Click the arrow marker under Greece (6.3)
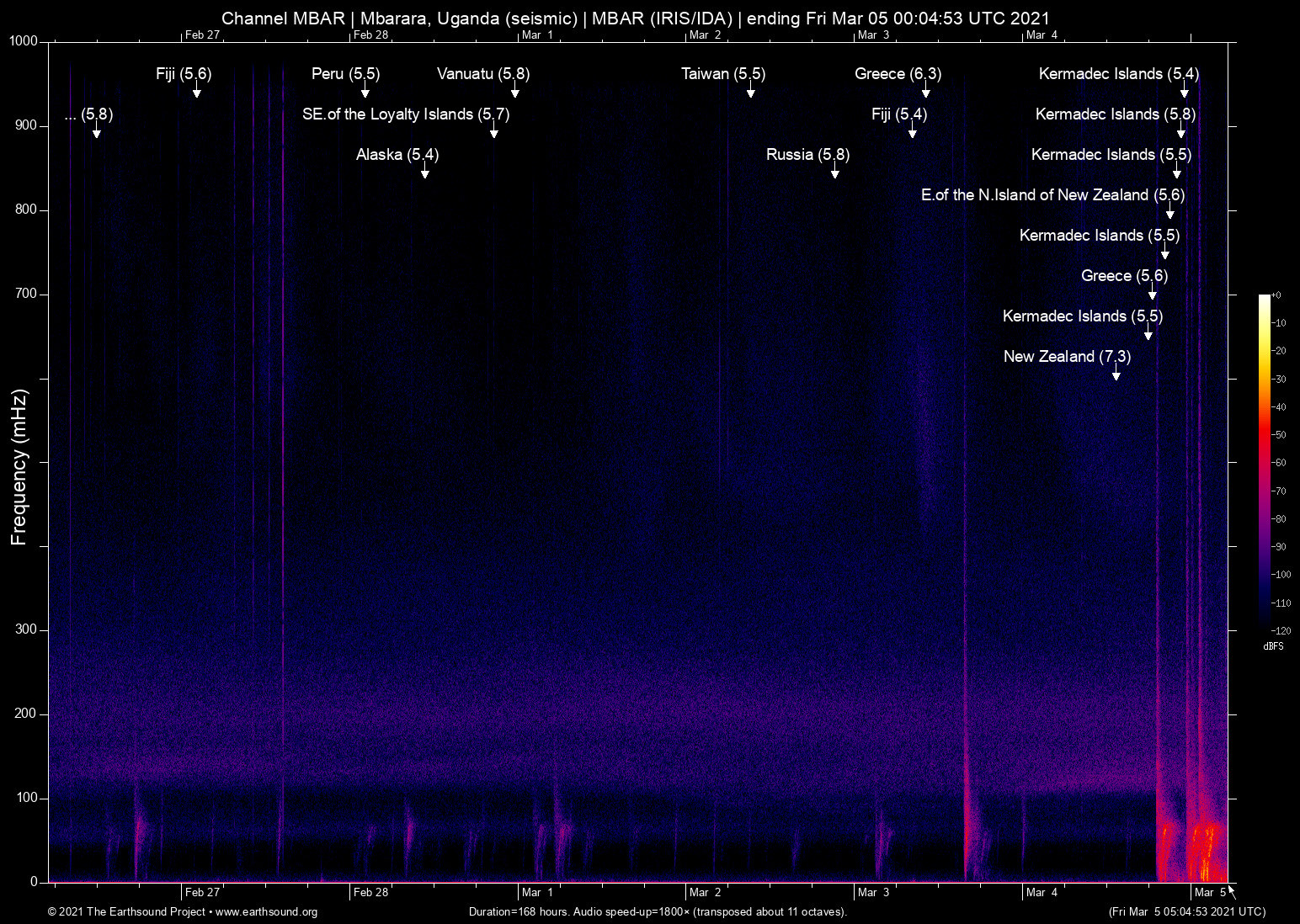 [x=925, y=92]
